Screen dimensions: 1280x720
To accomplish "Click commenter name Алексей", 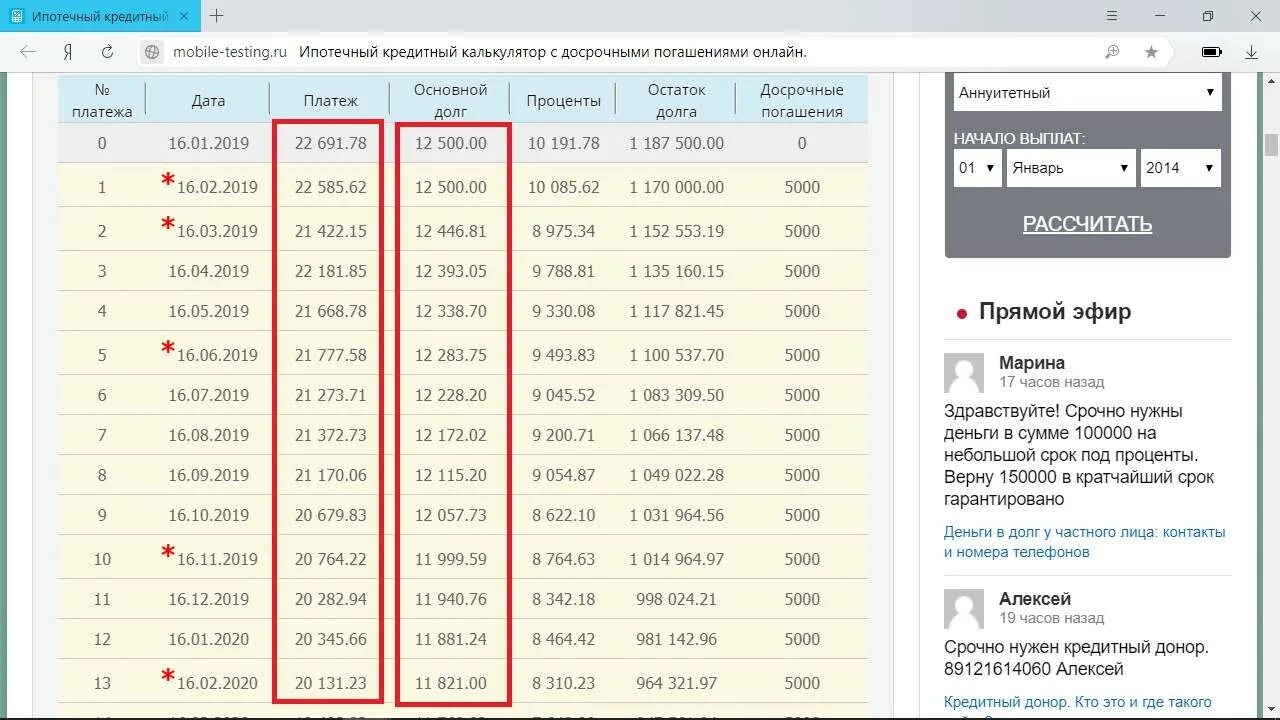I will tap(1035, 598).
